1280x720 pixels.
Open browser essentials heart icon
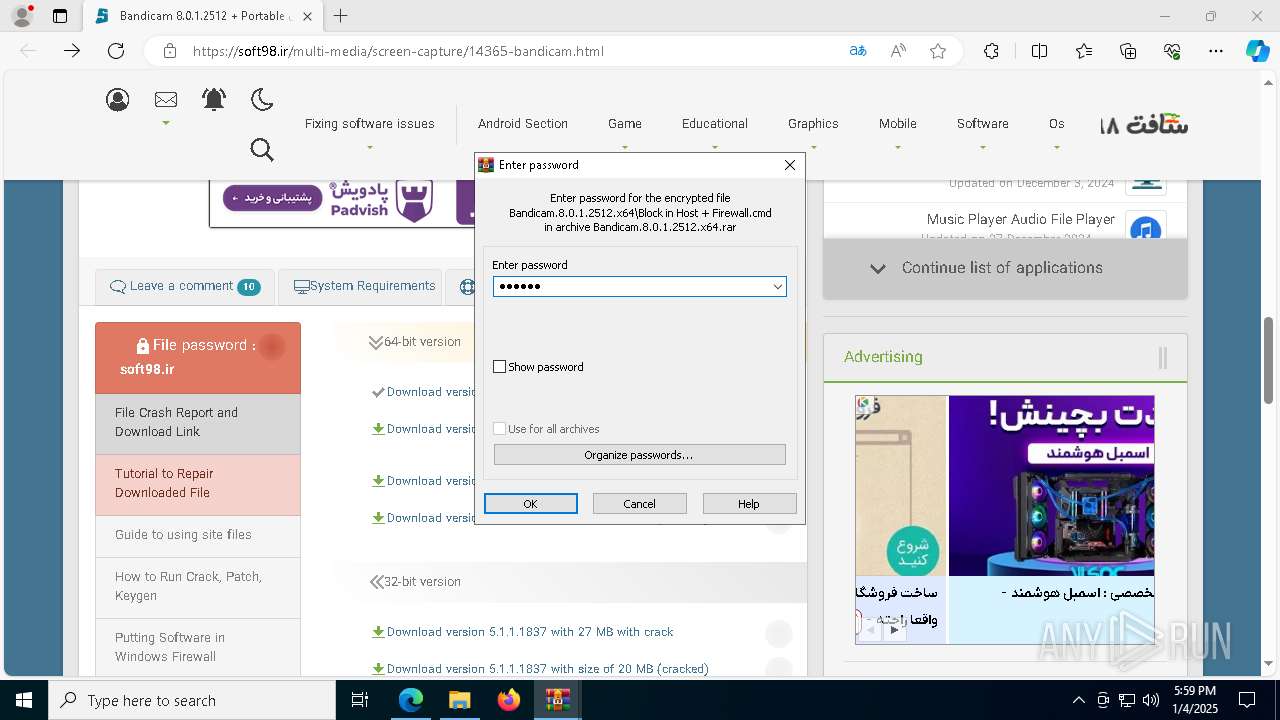[x=1172, y=51]
